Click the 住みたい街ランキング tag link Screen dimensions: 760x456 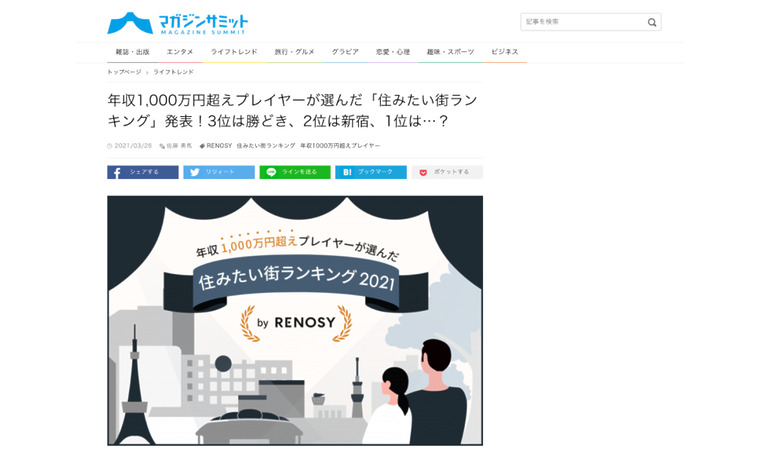[x=266, y=145]
